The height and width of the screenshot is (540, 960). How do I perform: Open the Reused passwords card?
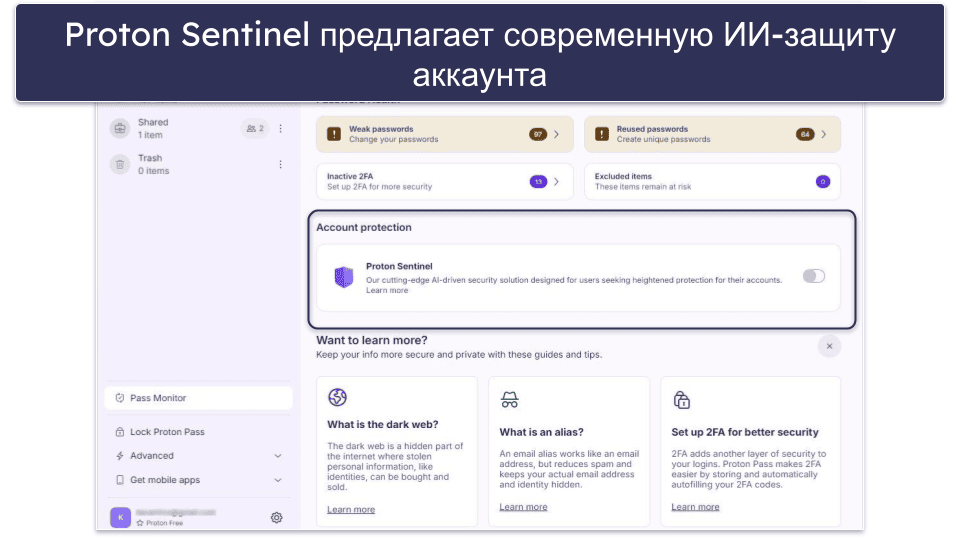[x=712, y=134]
